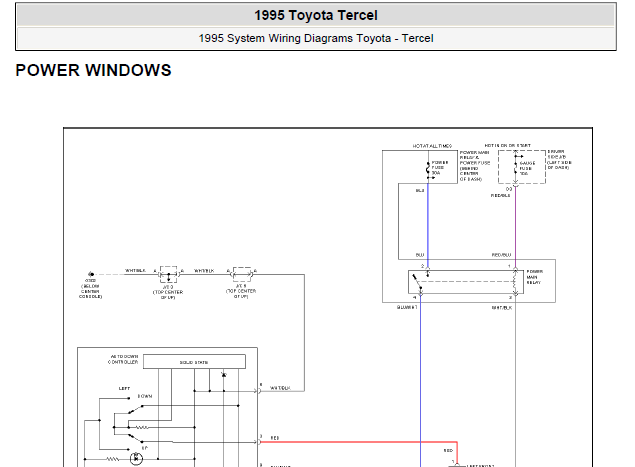
Task: Click the J/C D junction connector symbol
Action: 168,274
